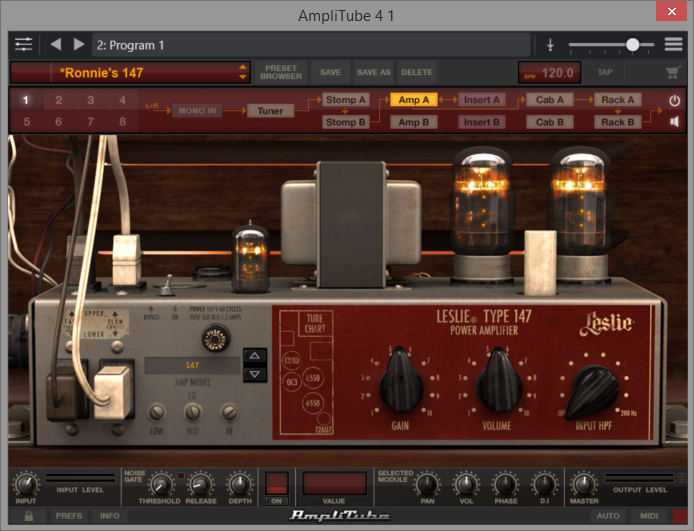Toggle the signal chain power icon
This screenshot has height=531, width=694.
point(675,100)
